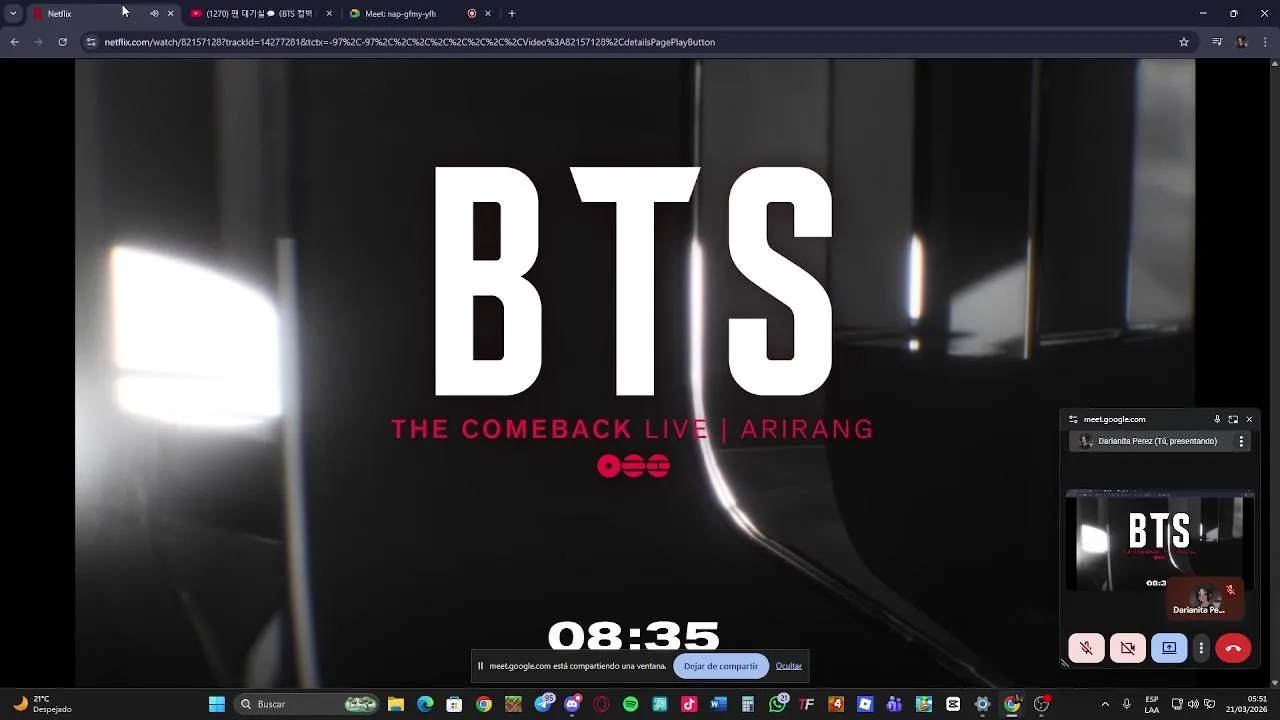Screen dimensions: 1280x720
Task: Open Calculator from taskbar
Action: [747, 704]
